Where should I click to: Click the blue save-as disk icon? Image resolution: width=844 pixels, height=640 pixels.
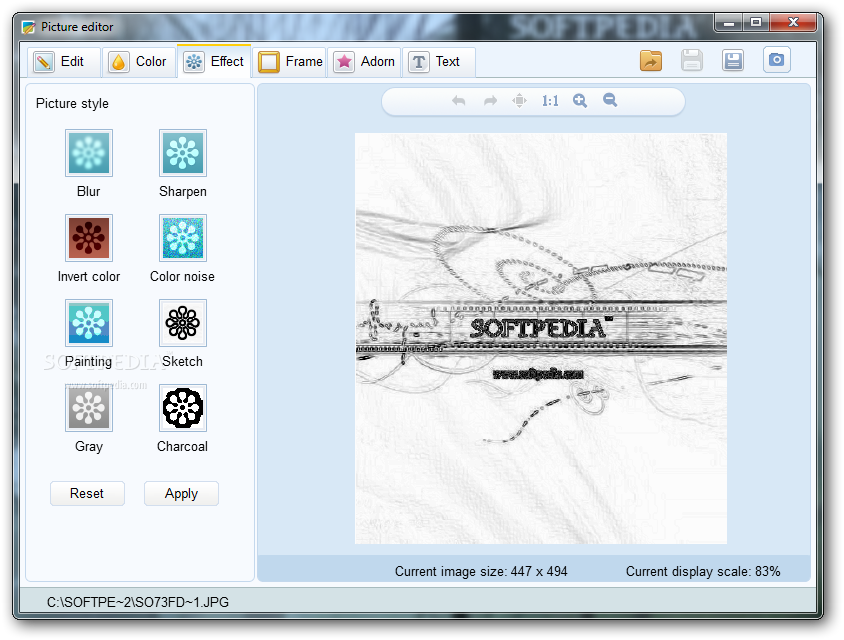click(733, 60)
